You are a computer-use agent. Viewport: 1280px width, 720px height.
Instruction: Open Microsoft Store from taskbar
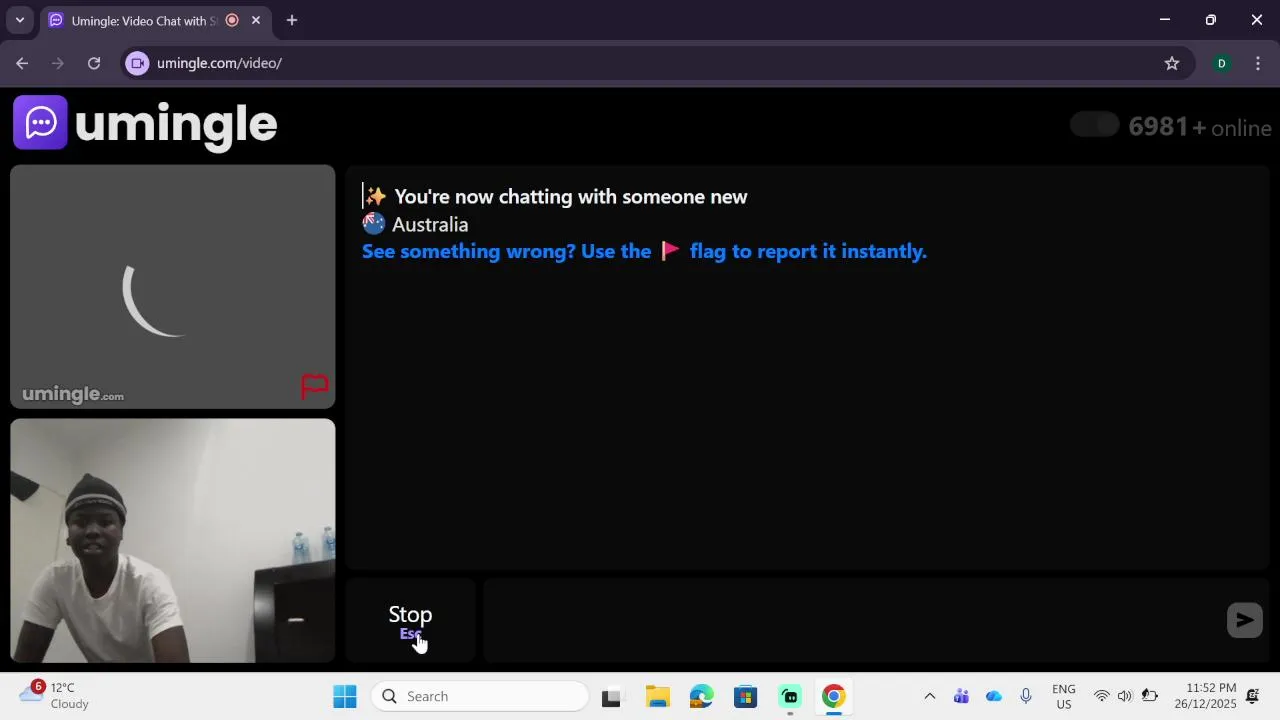[x=745, y=696]
